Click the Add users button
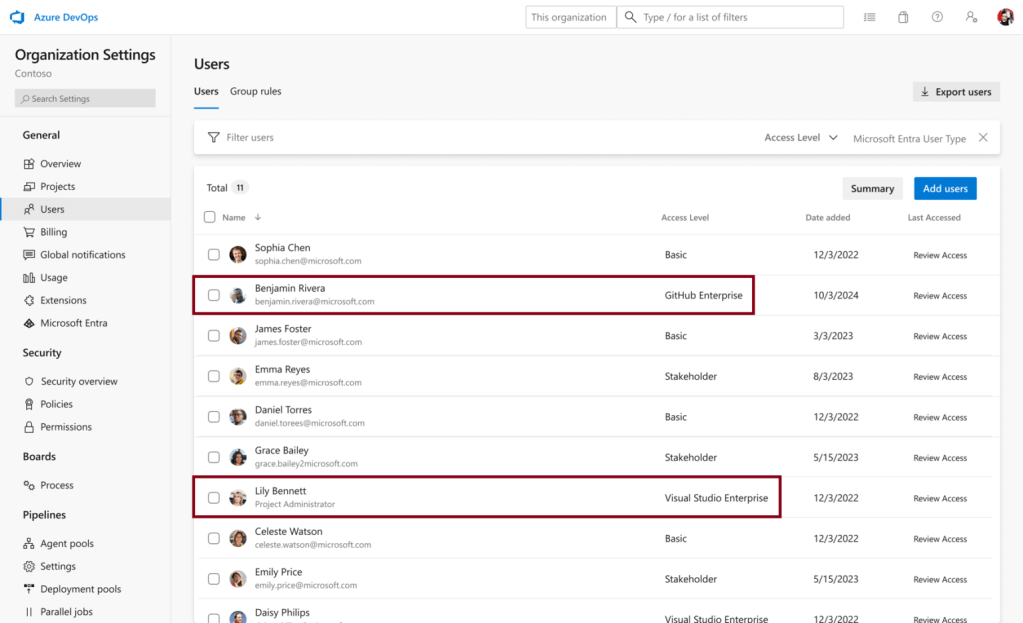 click(x=944, y=188)
